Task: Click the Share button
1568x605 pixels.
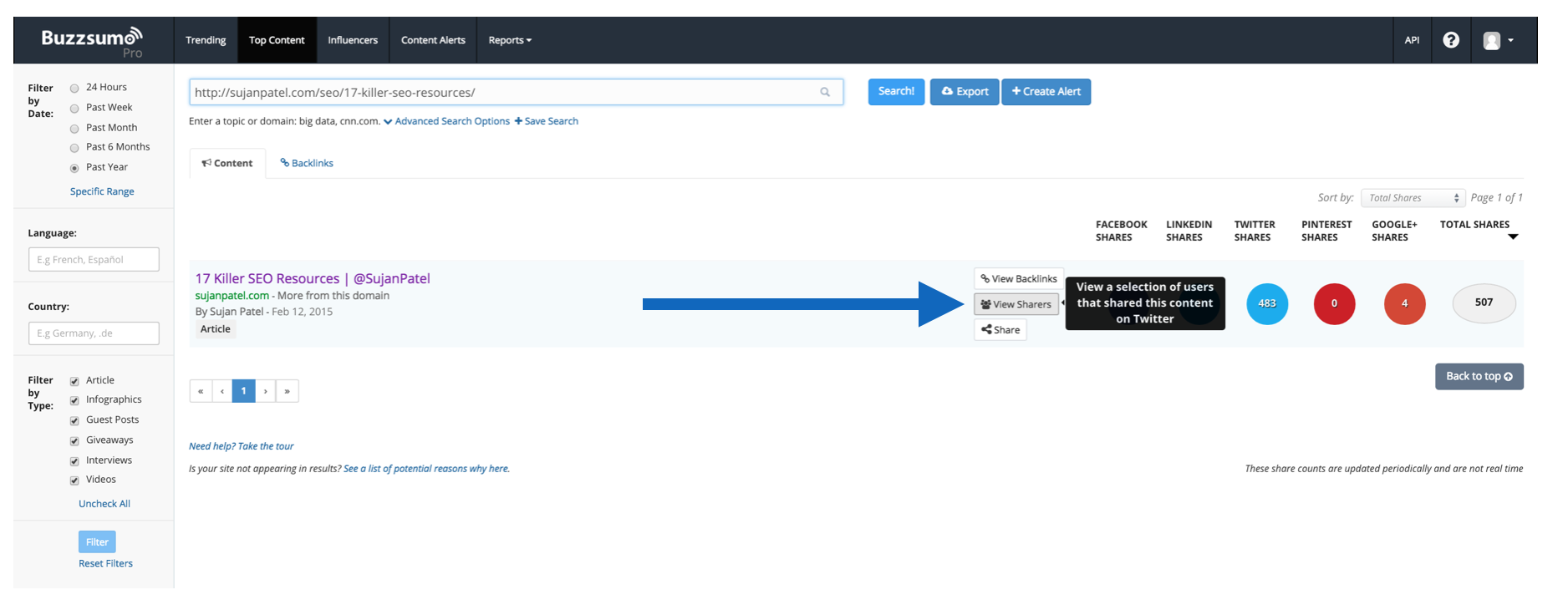Action: pyautogui.click(x=1000, y=330)
